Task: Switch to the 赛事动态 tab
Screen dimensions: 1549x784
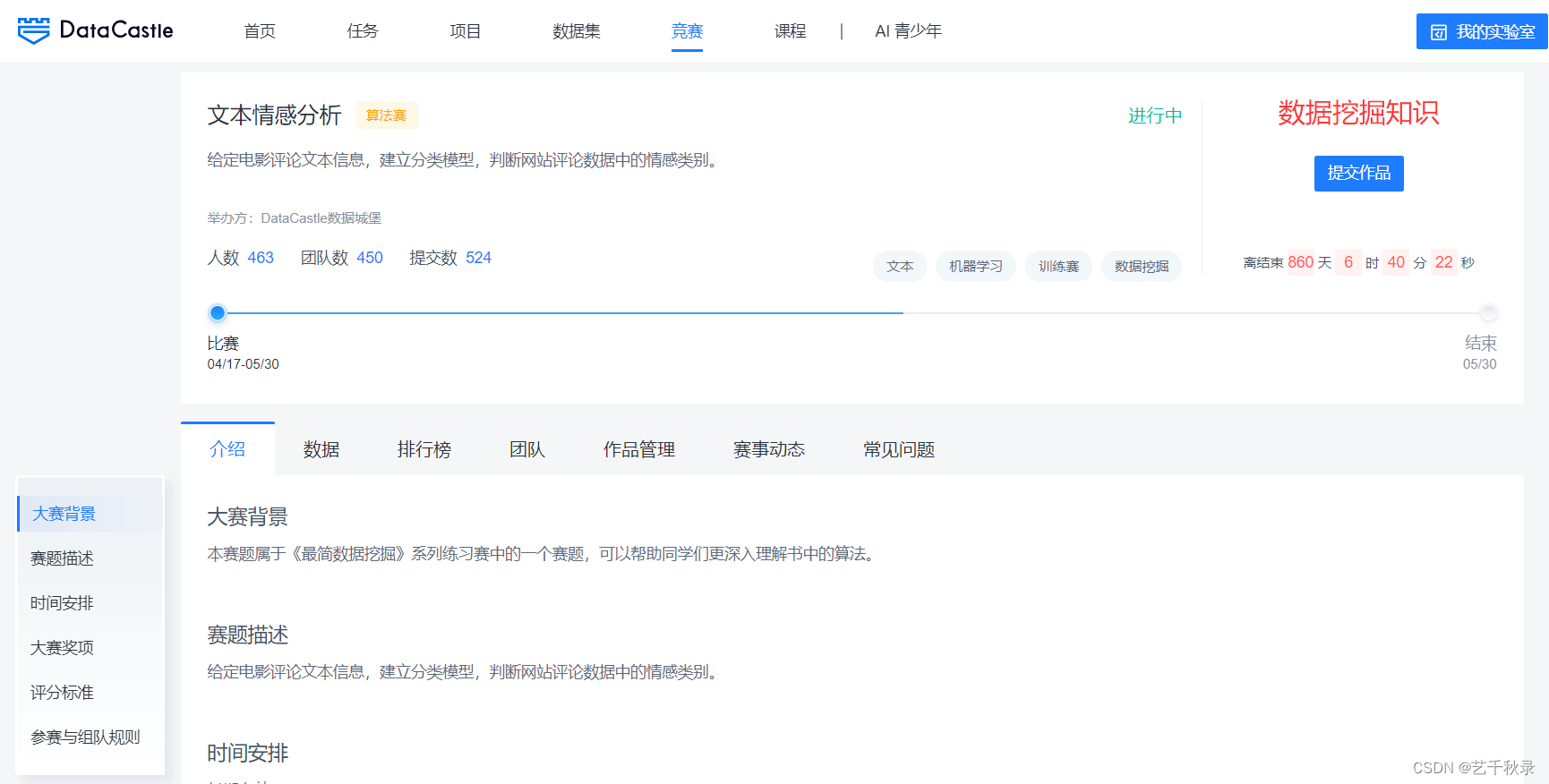Action: coord(769,449)
